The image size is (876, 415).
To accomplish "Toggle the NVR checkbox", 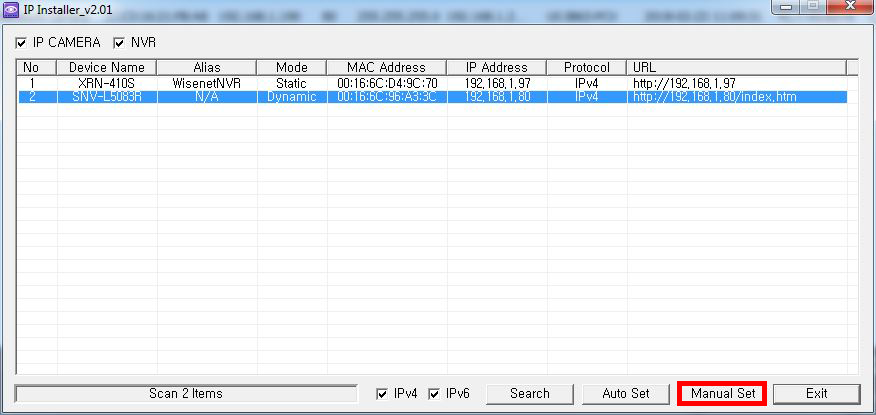I will (118, 43).
